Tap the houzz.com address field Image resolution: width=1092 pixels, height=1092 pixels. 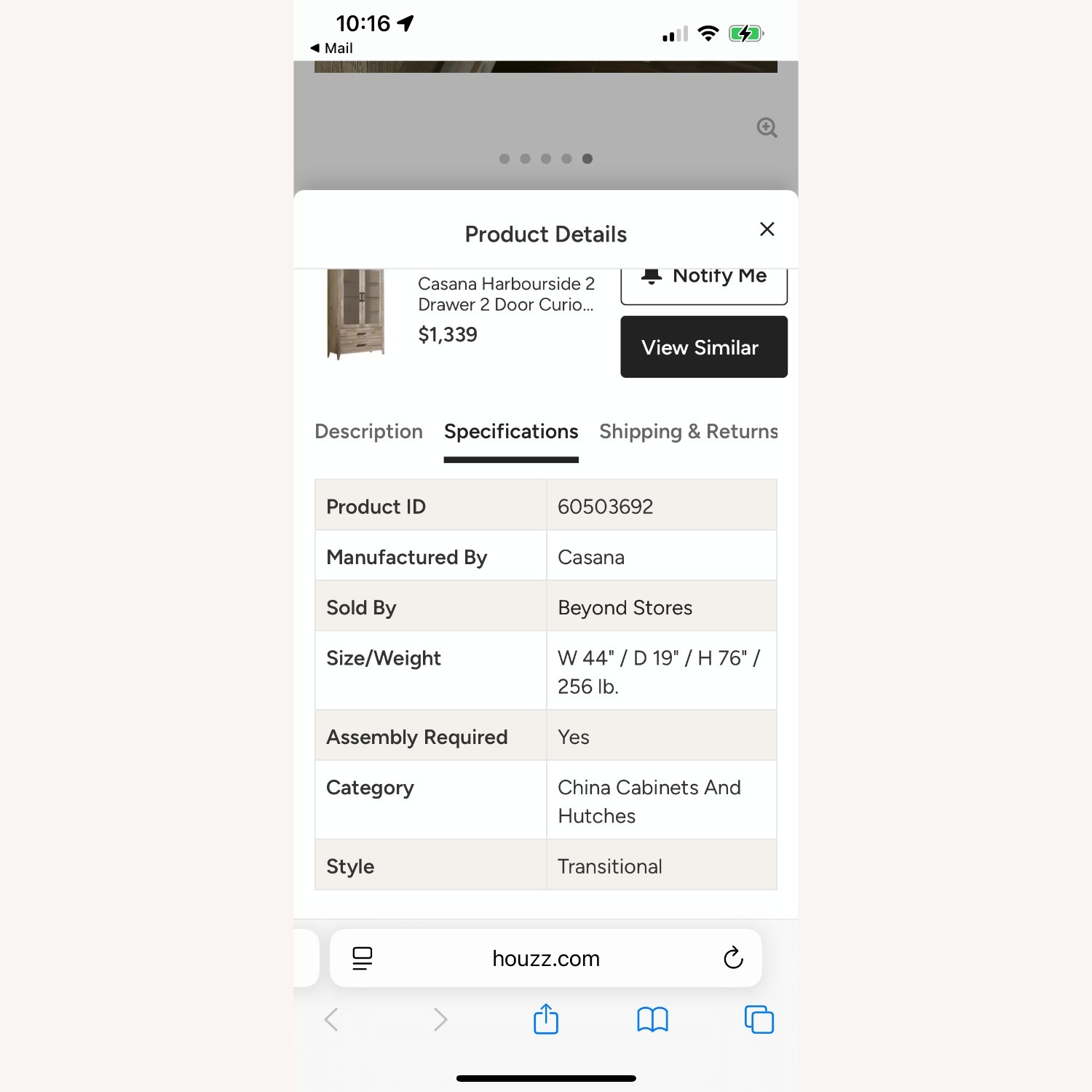pos(546,958)
